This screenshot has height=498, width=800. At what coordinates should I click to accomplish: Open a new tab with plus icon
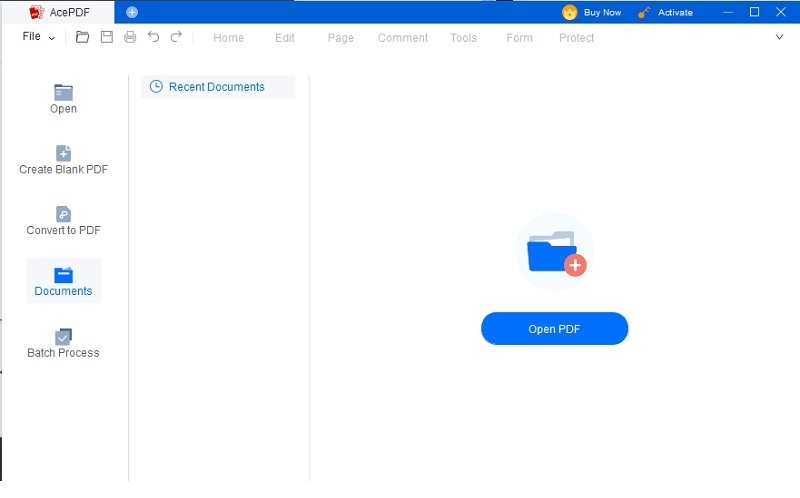(x=132, y=12)
